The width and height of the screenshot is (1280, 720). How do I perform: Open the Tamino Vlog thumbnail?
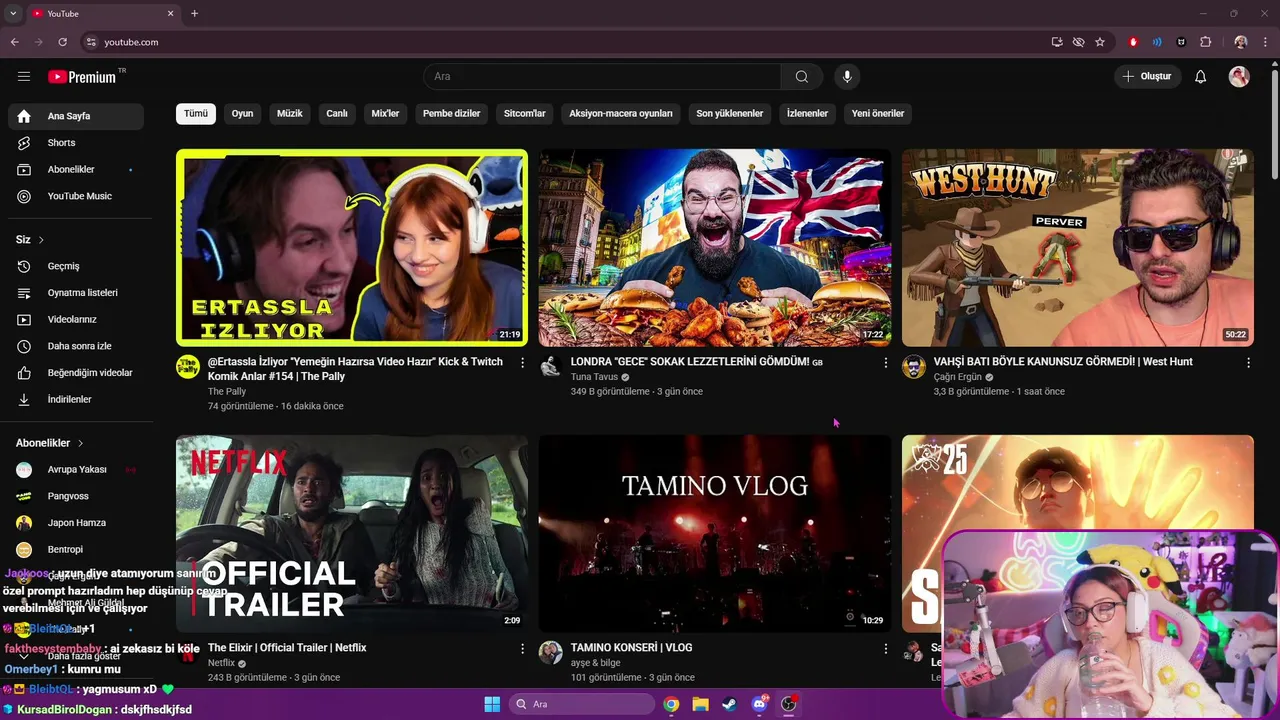click(x=715, y=533)
